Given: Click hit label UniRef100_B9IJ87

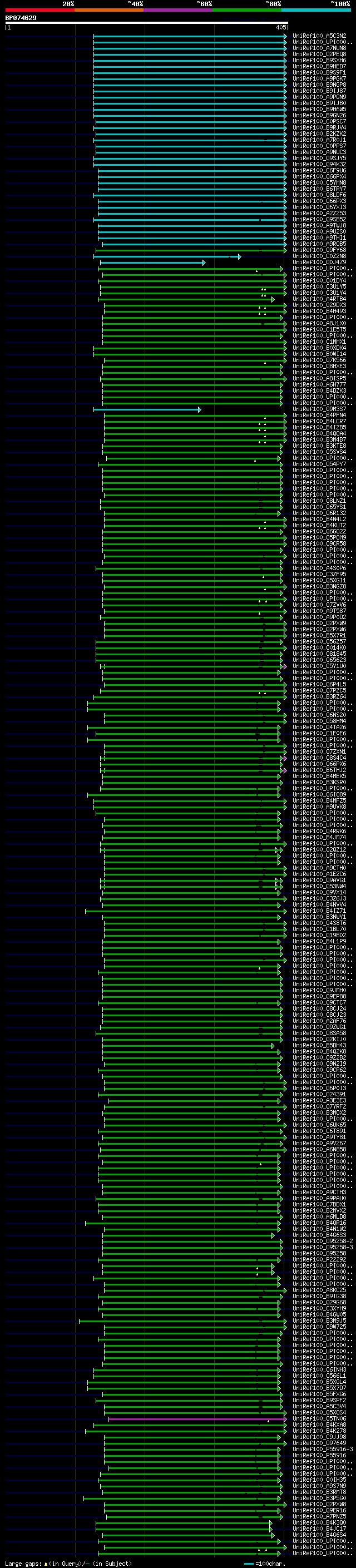Looking at the screenshot, I should pyautogui.click(x=319, y=91).
